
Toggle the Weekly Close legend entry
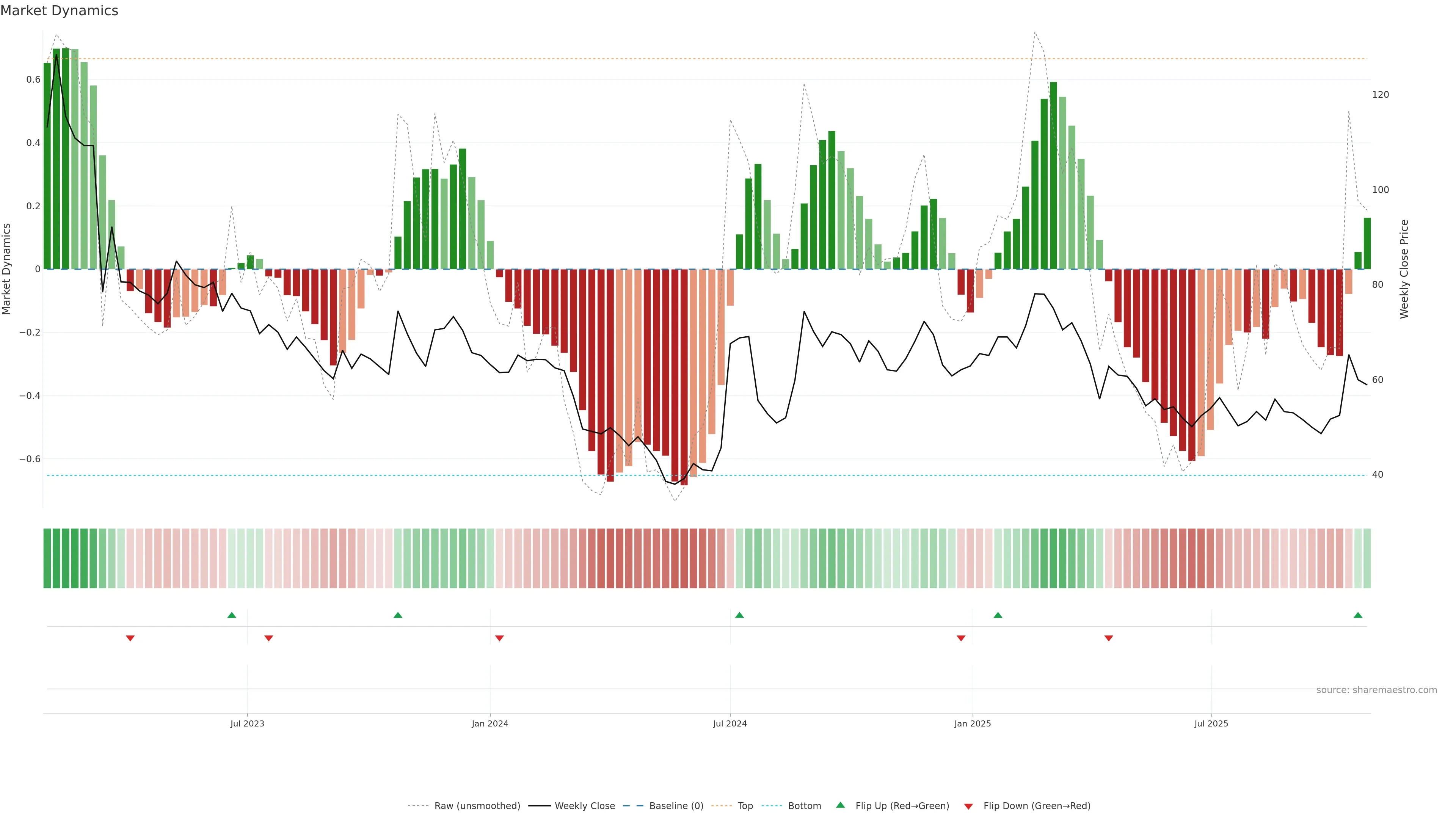584,806
